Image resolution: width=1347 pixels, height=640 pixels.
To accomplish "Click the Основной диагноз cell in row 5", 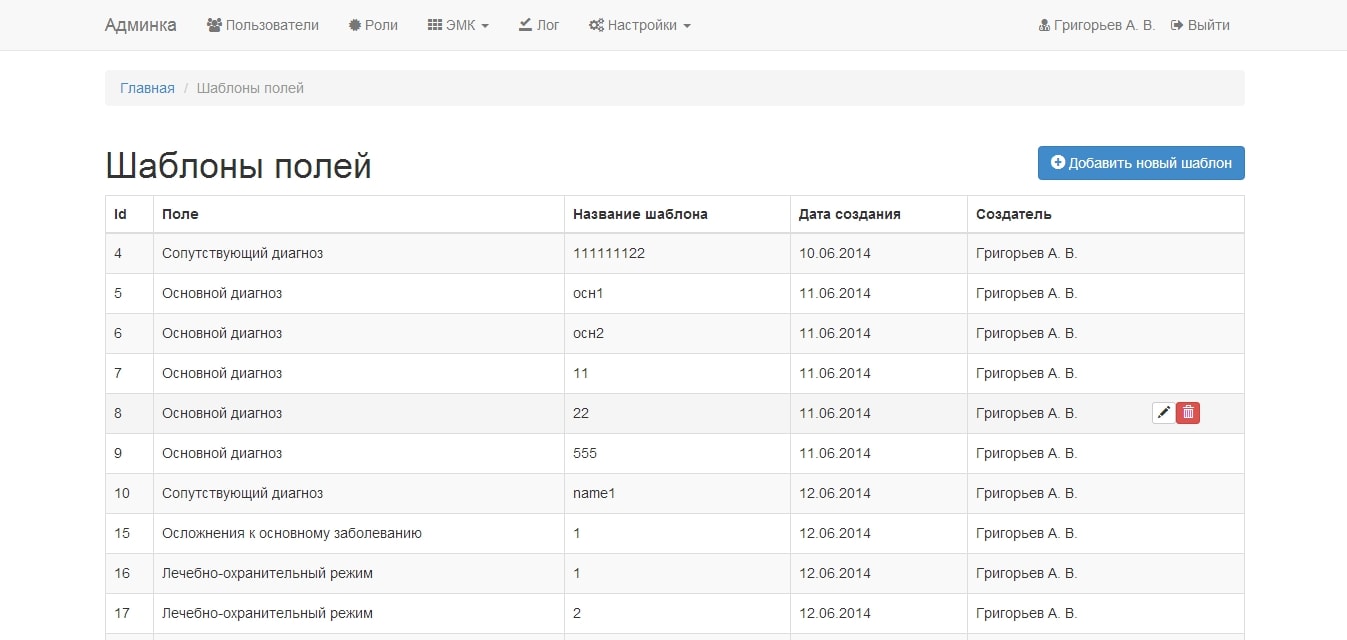I will [x=358, y=293].
